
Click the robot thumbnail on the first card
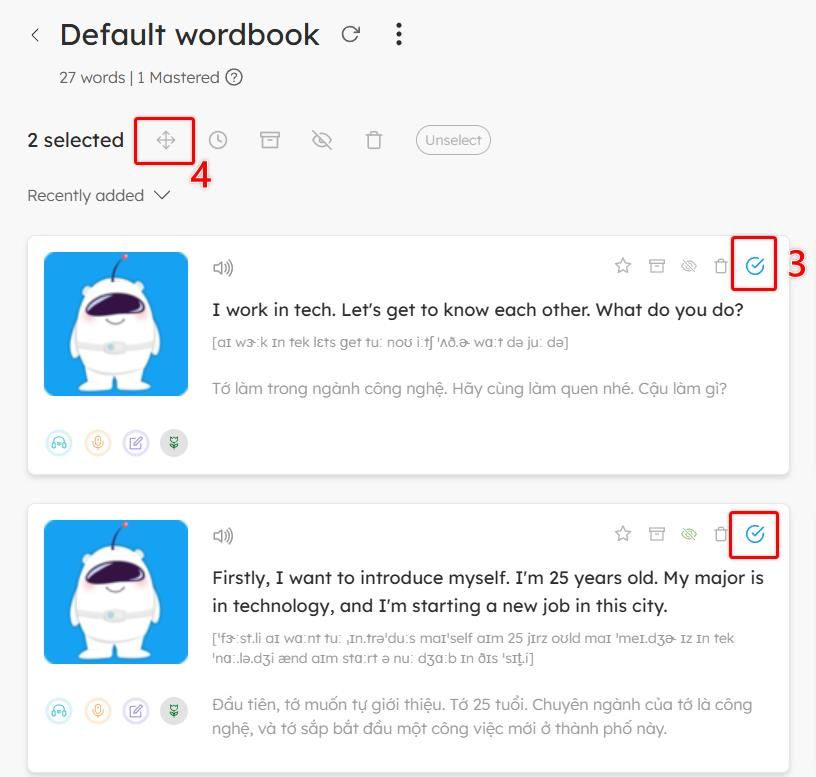(x=116, y=324)
